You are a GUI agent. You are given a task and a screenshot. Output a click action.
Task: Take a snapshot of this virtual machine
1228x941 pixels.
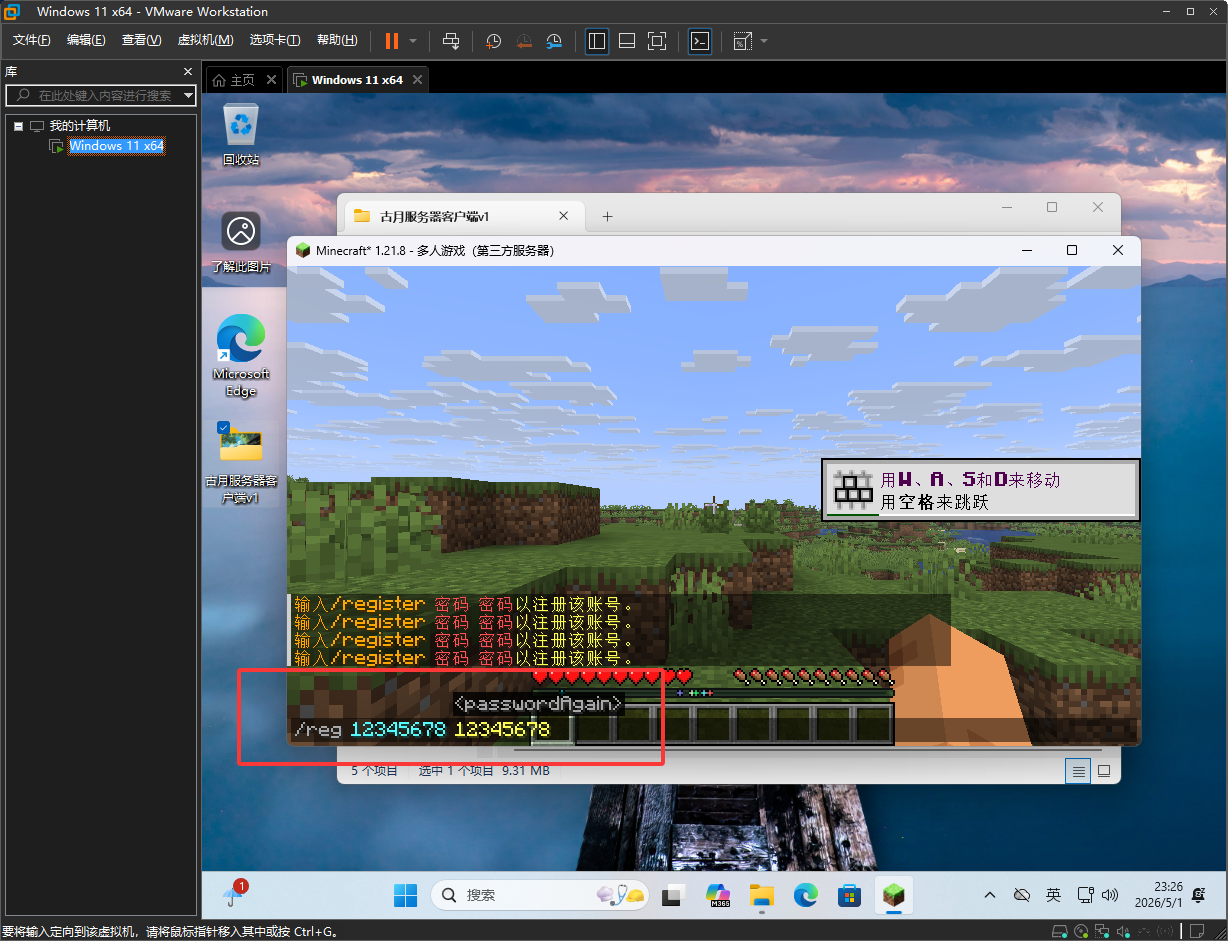tap(494, 41)
